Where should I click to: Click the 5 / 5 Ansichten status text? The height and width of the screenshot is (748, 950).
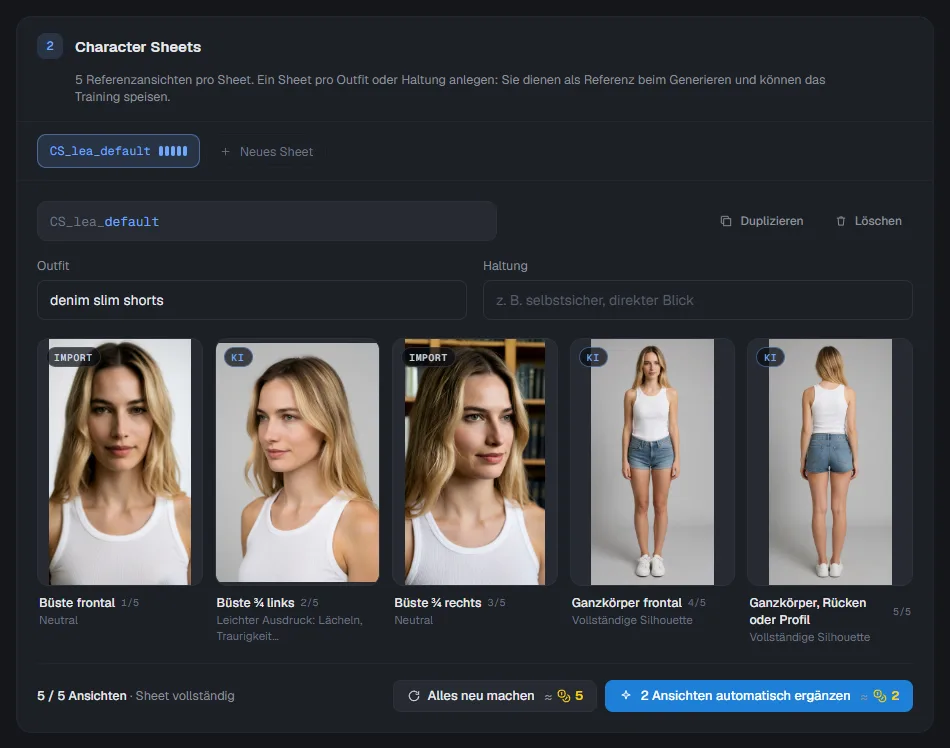point(82,696)
